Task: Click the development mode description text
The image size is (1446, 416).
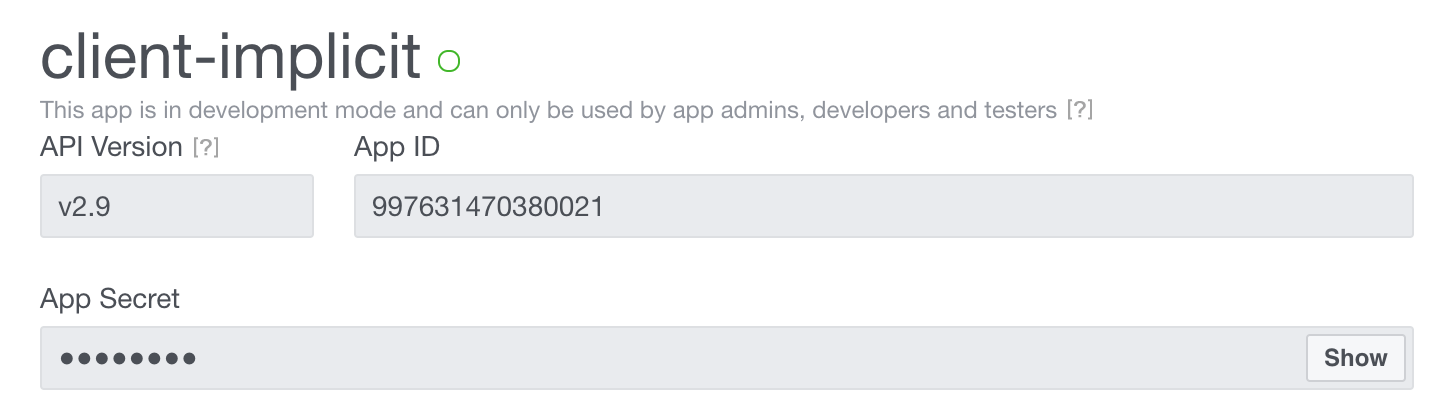Action: coord(549,109)
